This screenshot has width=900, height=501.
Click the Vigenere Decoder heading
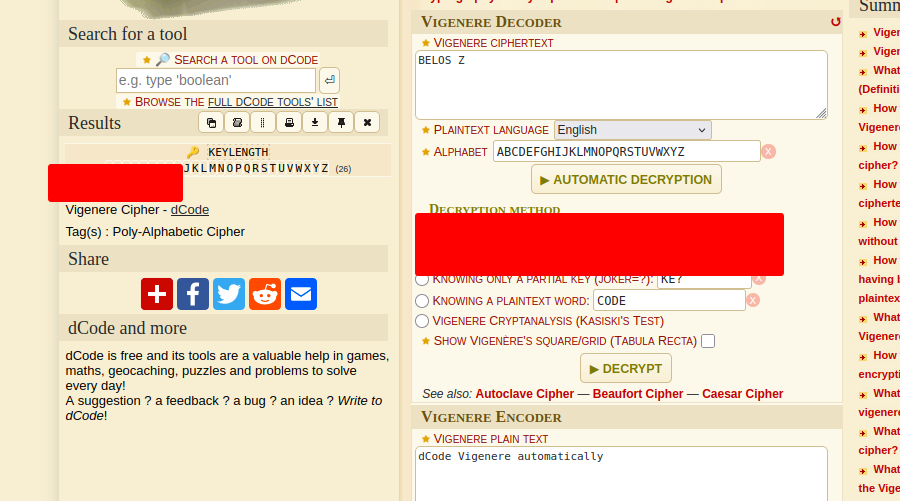[x=491, y=22]
